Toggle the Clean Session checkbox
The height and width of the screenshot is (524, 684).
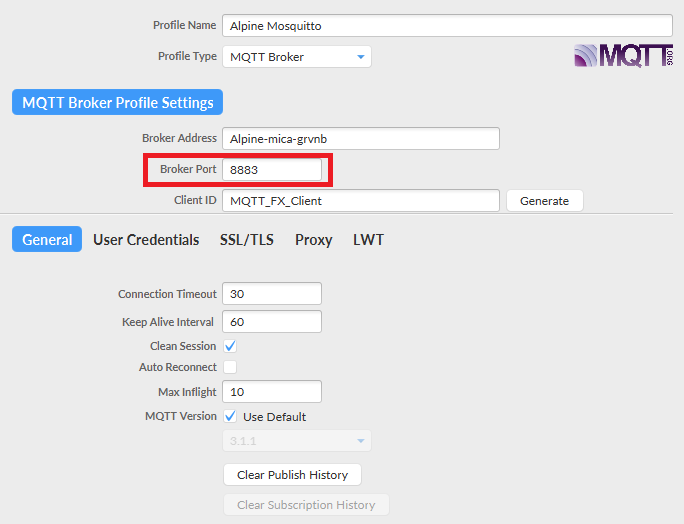pyautogui.click(x=230, y=346)
